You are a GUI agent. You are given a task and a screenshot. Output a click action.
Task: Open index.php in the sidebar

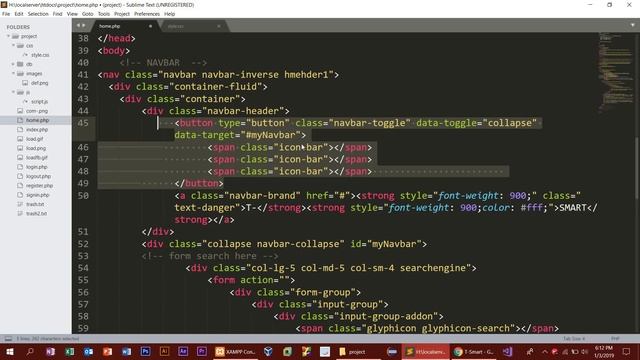pyautogui.click(x=37, y=130)
